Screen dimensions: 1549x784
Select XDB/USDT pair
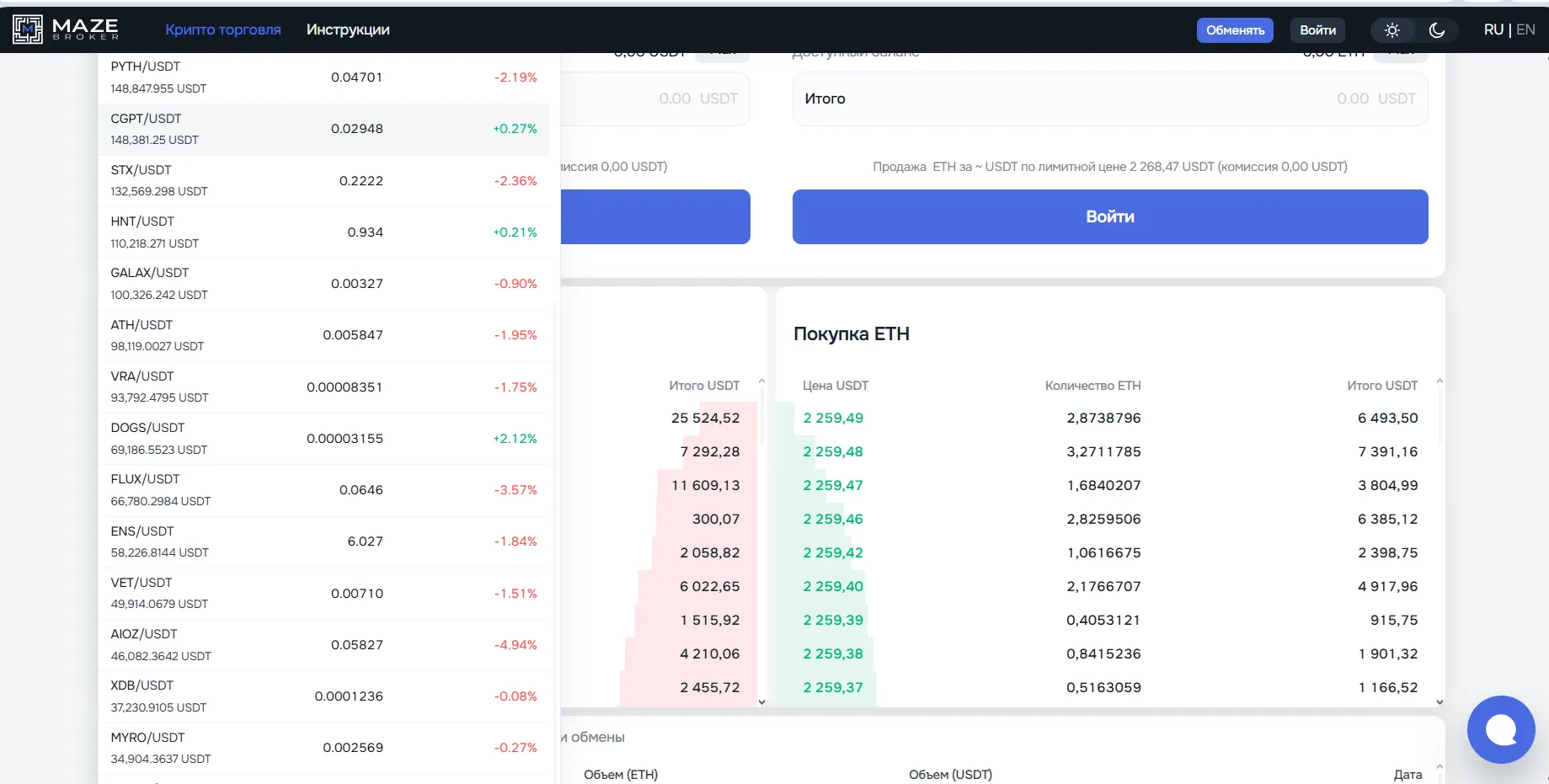click(324, 696)
